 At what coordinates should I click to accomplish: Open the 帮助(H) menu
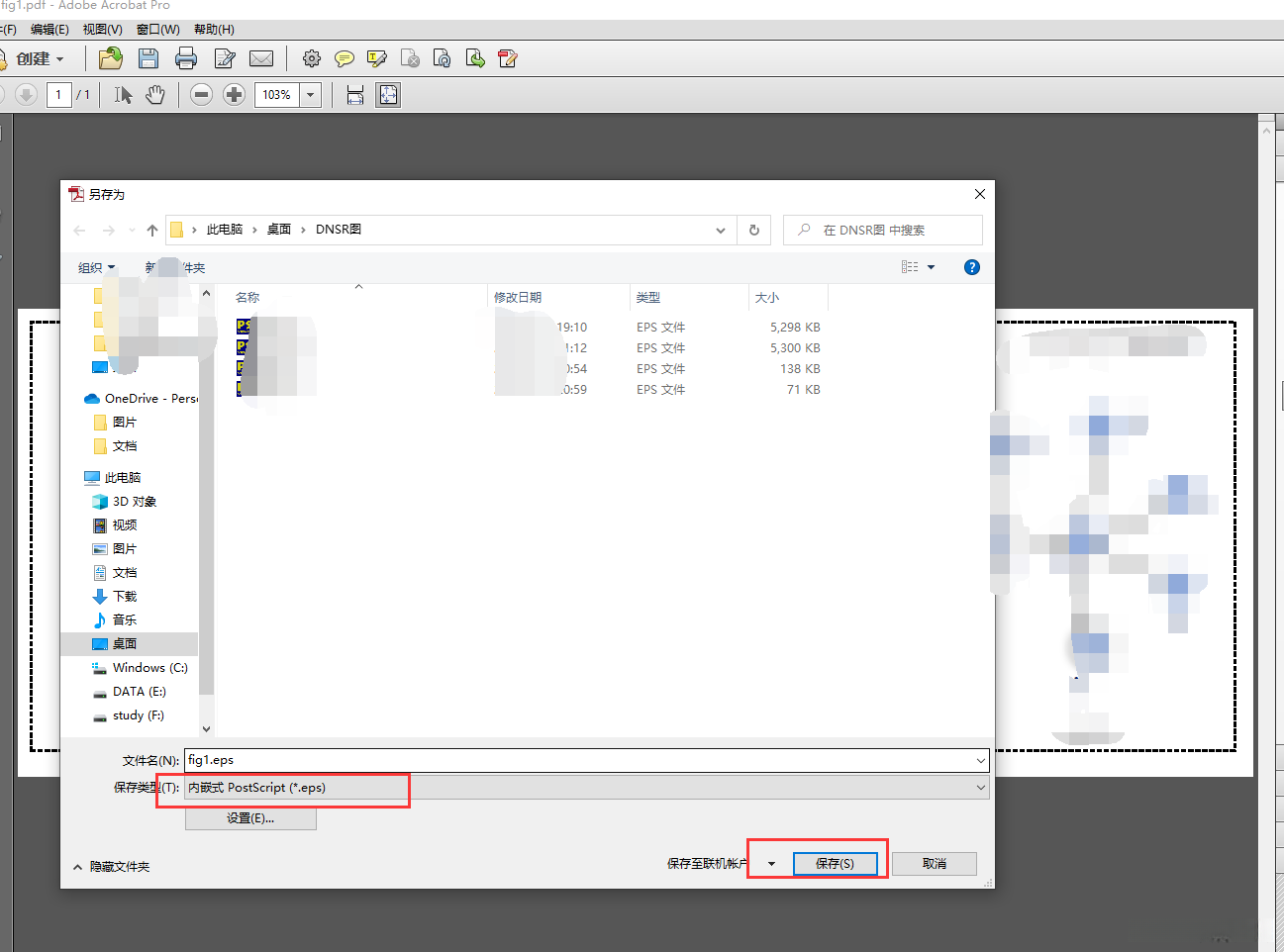coord(214,30)
